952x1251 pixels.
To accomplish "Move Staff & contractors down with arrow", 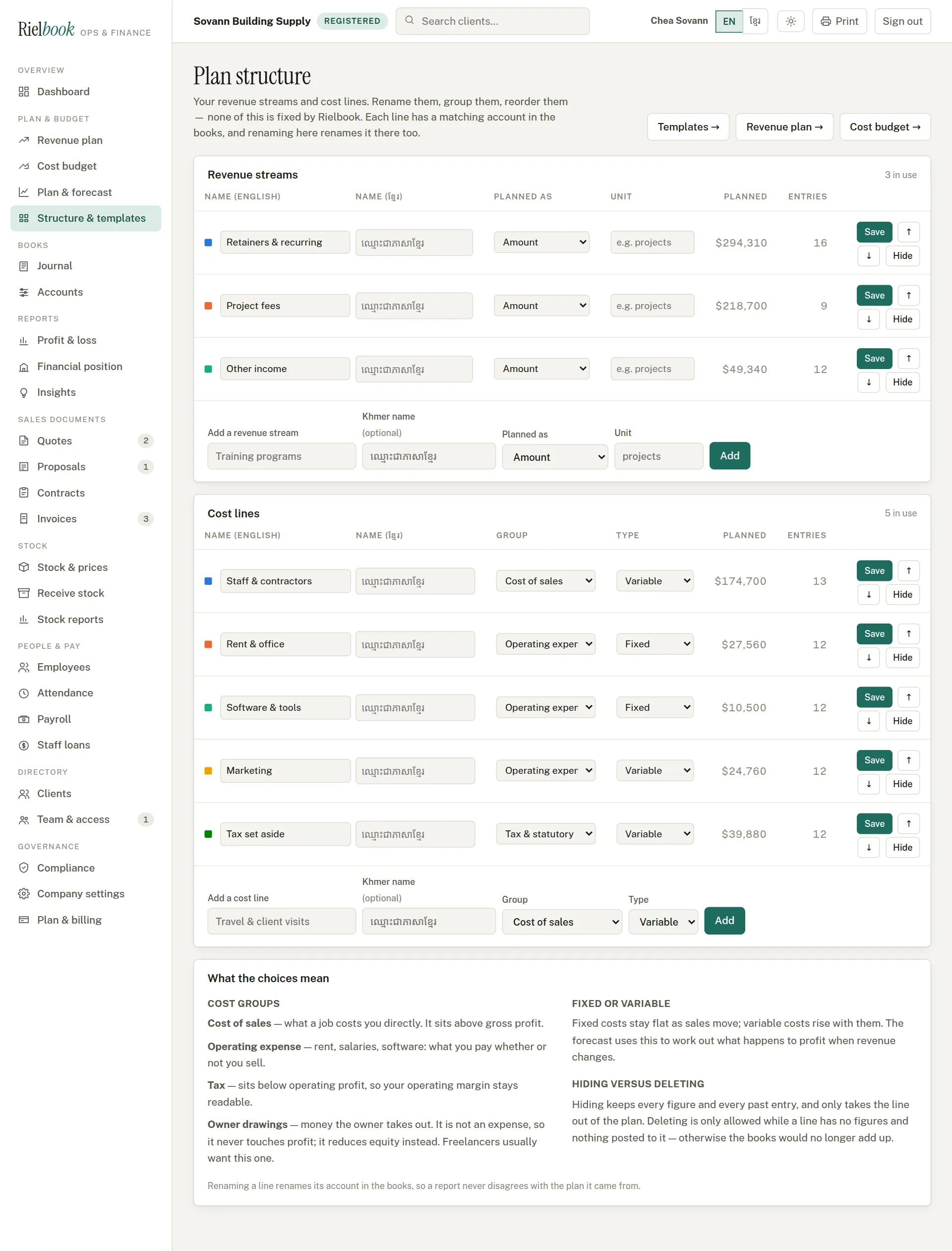I will coord(868,595).
